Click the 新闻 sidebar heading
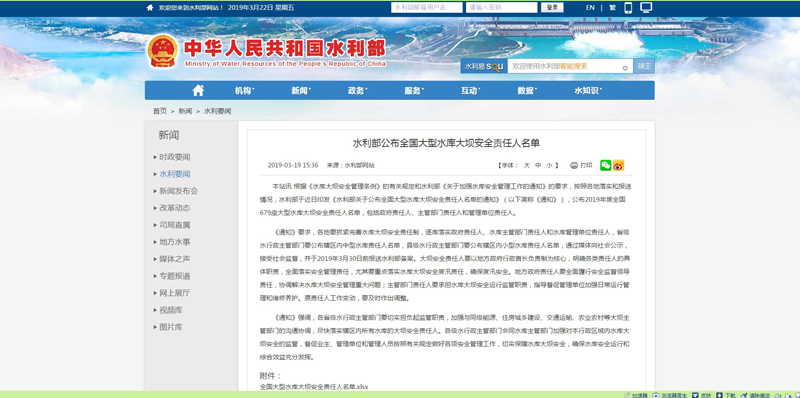The height and width of the screenshot is (398, 800). [x=168, y=135]
